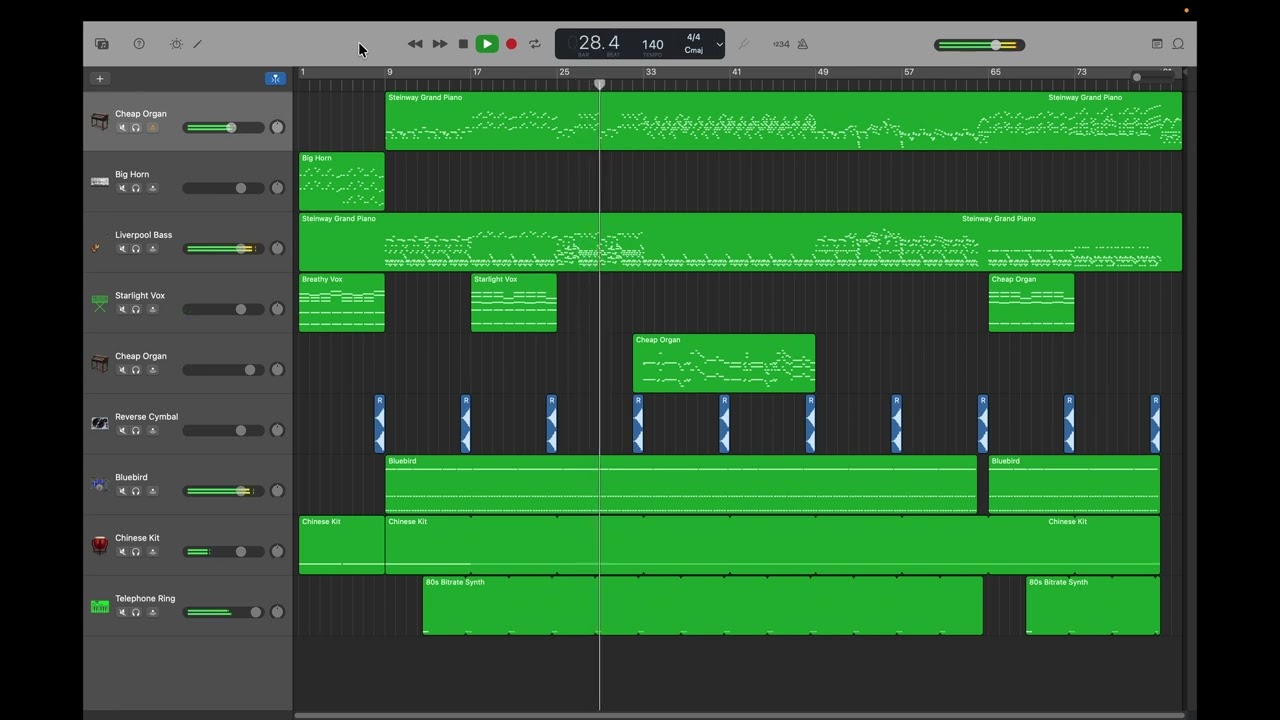Add a new track with plus button
Screen dimensions: 1280x720
point(99,78)
